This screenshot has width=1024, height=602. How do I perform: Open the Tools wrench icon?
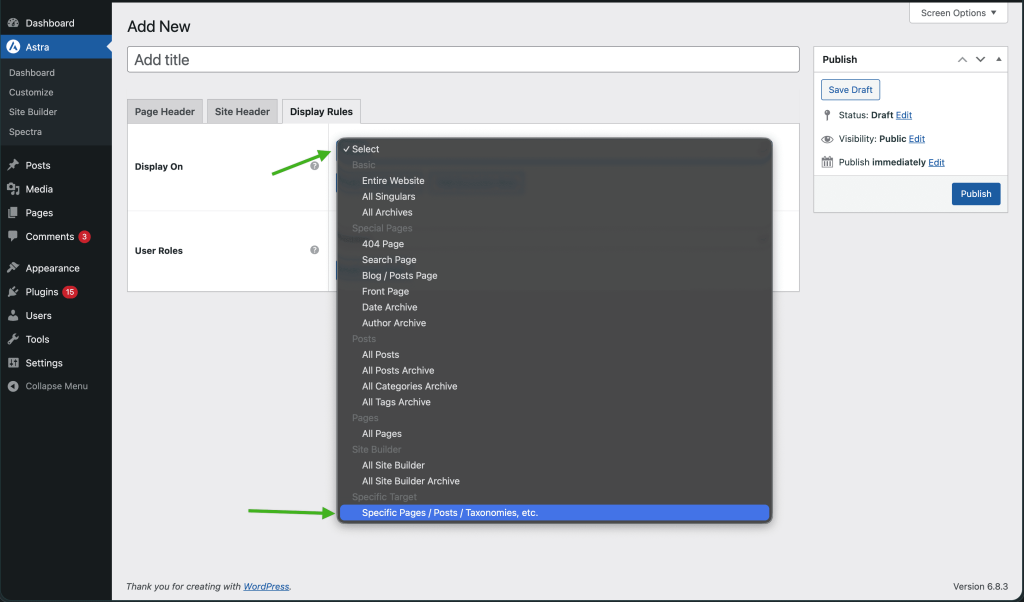tap(12, 338)
